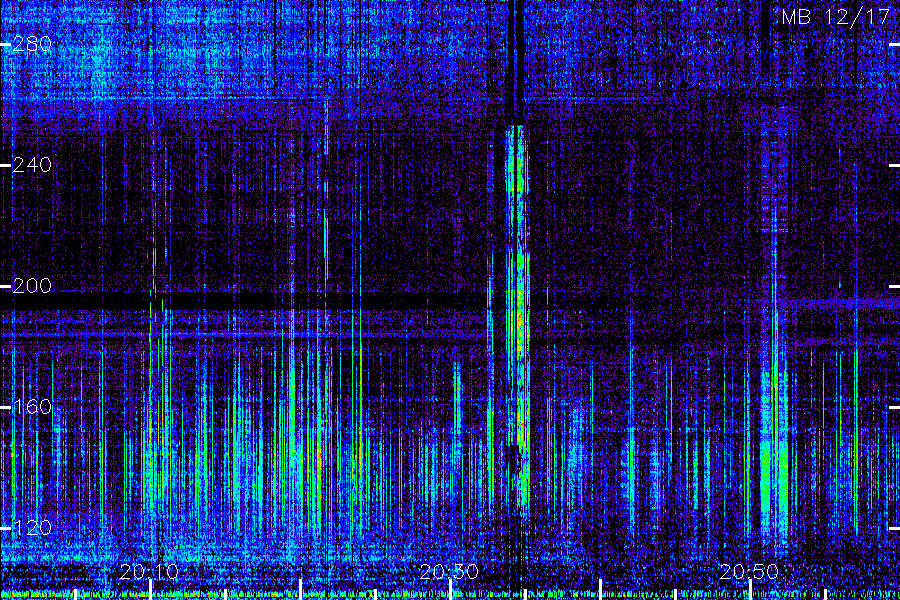Click the 20:50 time axis label
The image size is (900, 600).
click(749, 572)
